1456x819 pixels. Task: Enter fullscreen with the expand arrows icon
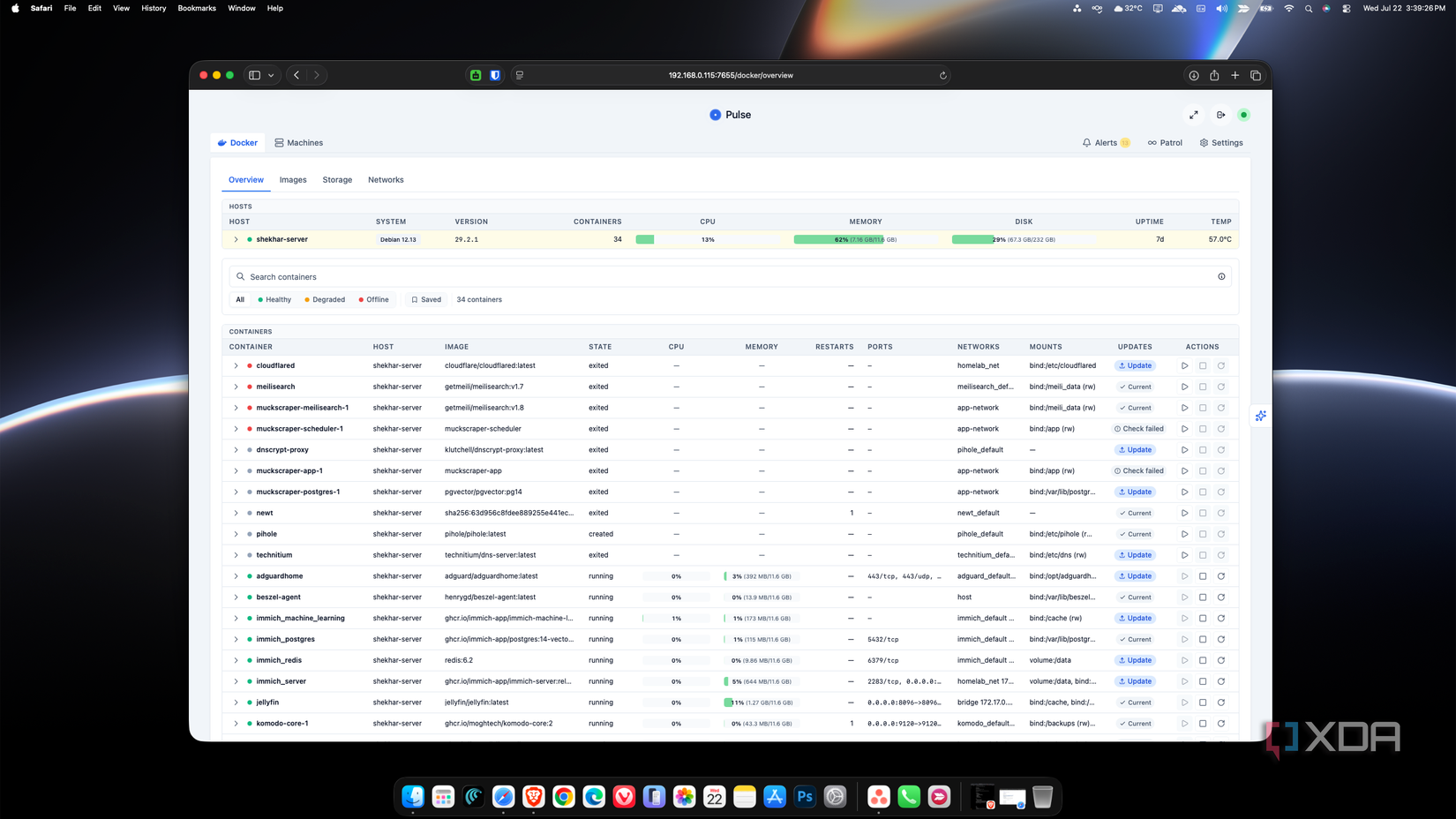pos(1194,115)
